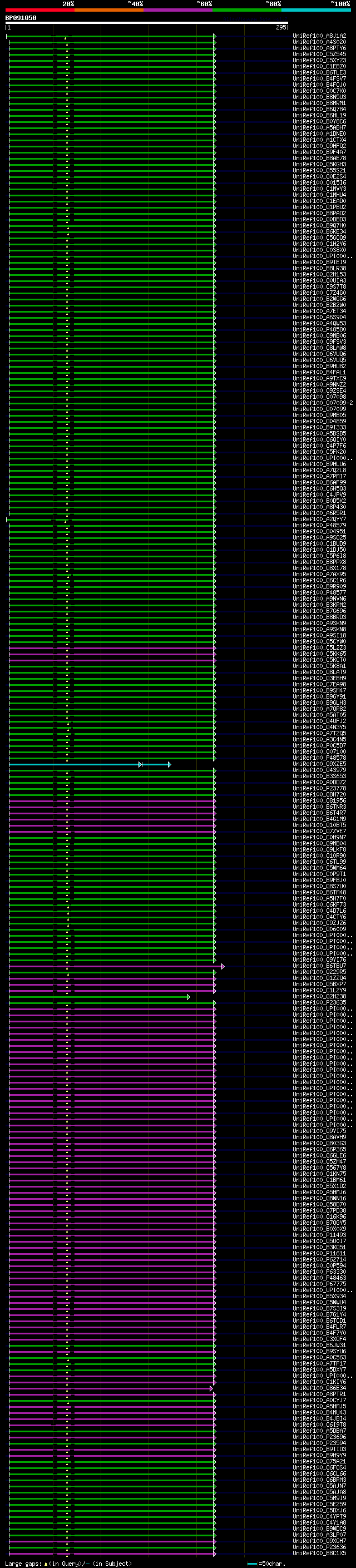Select the UniRef100_Q07098 label
The width and height of the screenshot is (356, 1568).
point(319,397)
